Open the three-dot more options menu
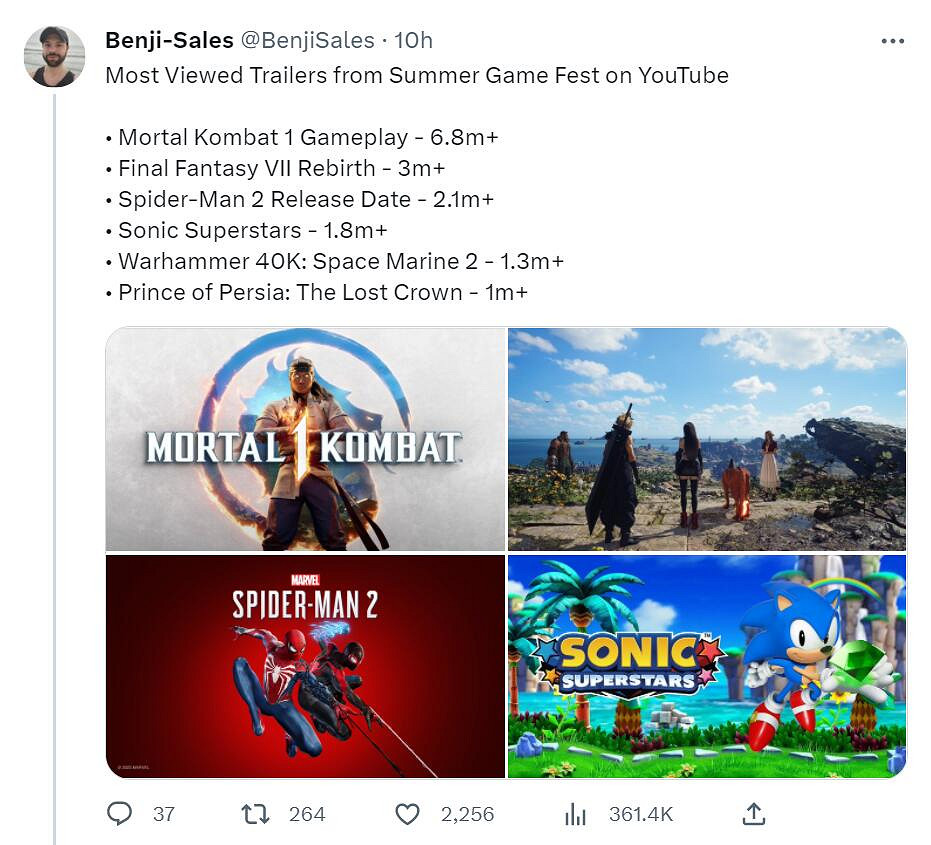The height and width of the screenshot is (845, 931). pyautogui.click(x=892, y=41)
